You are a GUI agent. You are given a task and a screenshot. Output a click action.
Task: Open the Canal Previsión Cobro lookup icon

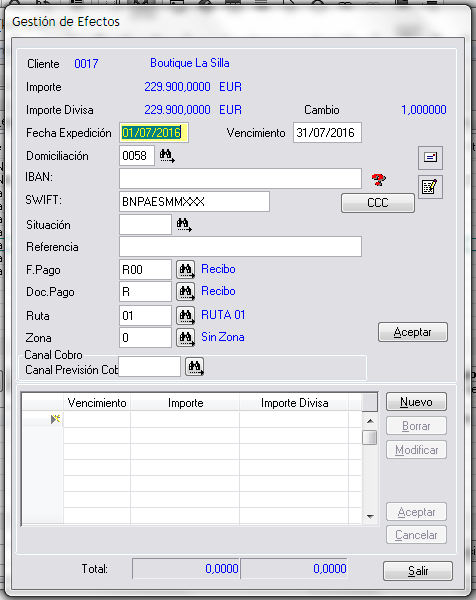[195, 367]
